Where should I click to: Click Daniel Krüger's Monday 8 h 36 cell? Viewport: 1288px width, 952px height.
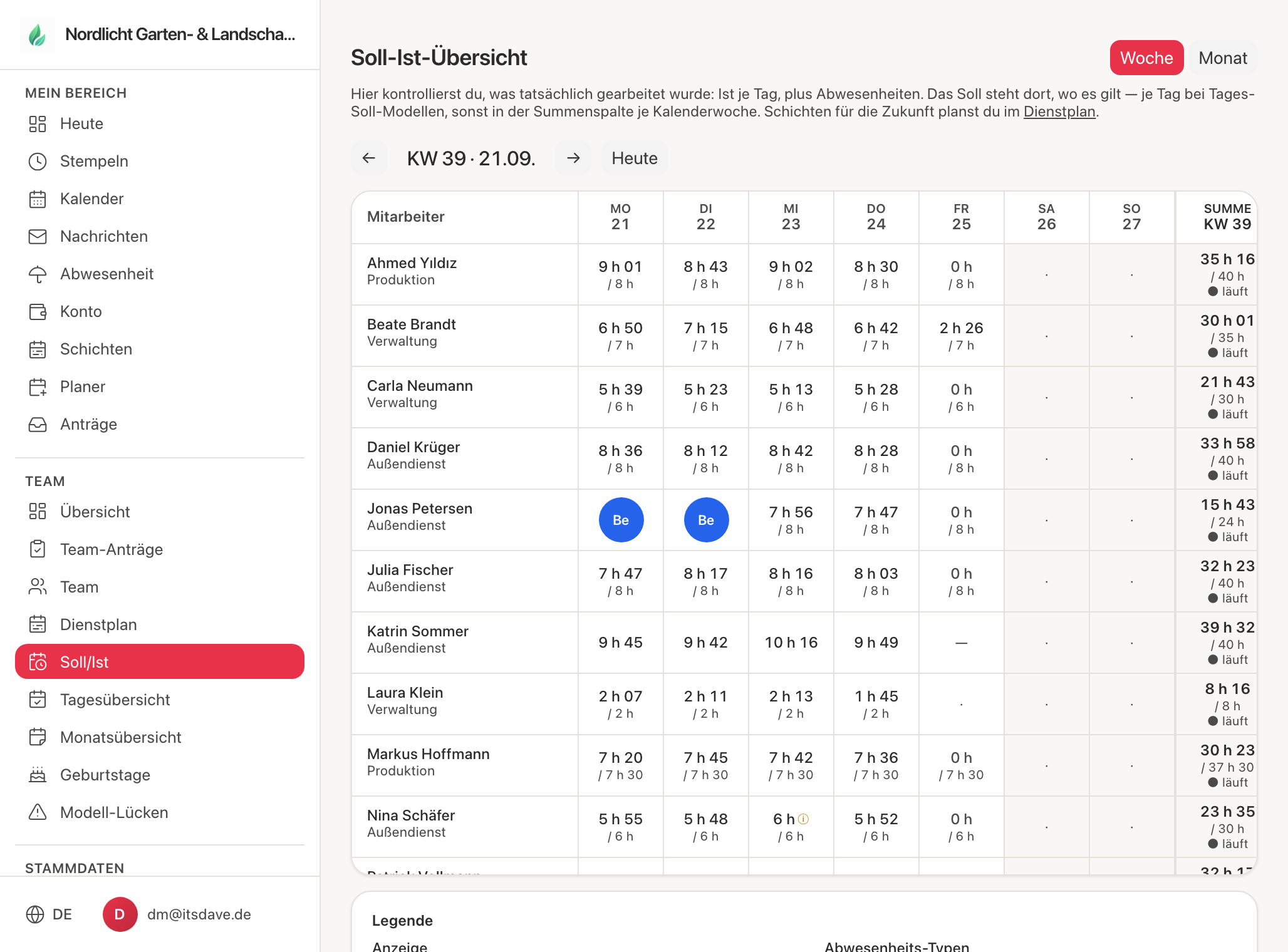pyautogui.click(x=620, y=458)
